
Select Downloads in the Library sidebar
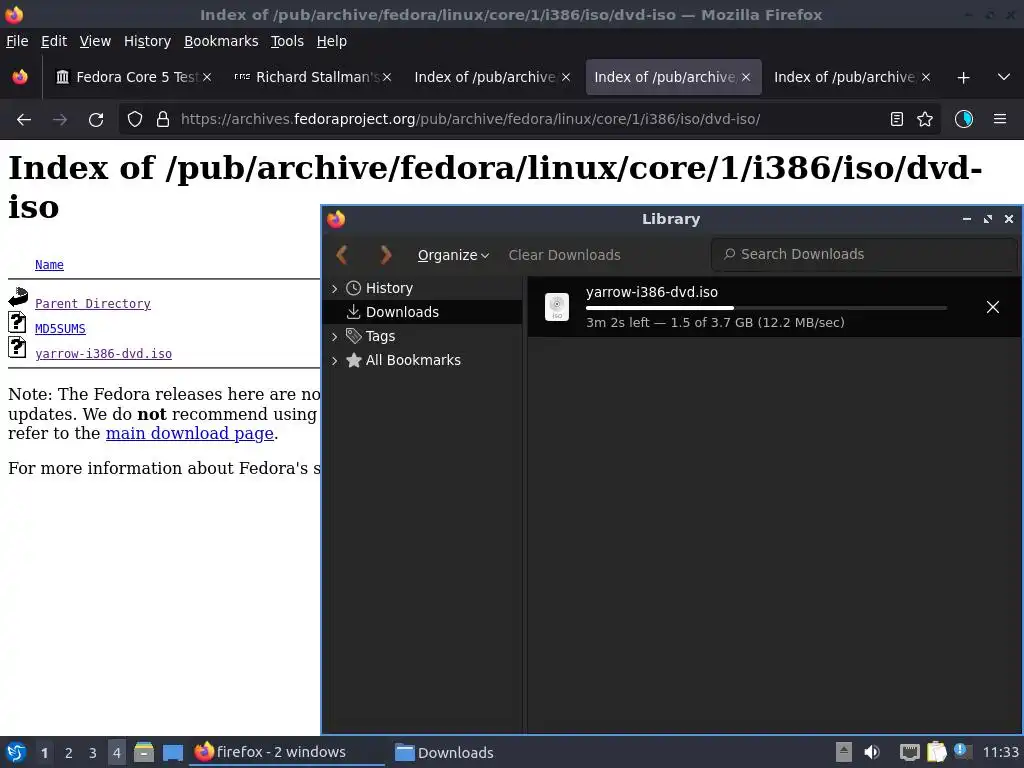423,312
